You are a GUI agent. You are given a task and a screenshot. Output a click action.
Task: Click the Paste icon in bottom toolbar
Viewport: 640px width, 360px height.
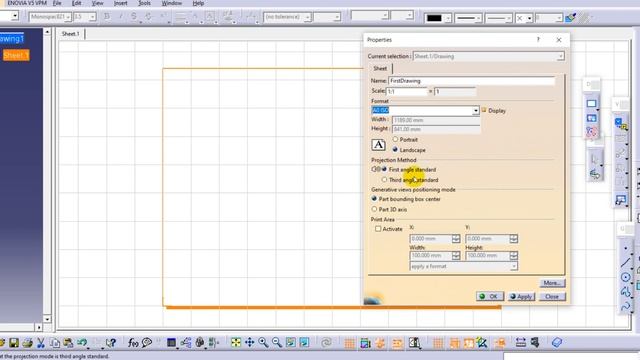click(x=68, y=342)
